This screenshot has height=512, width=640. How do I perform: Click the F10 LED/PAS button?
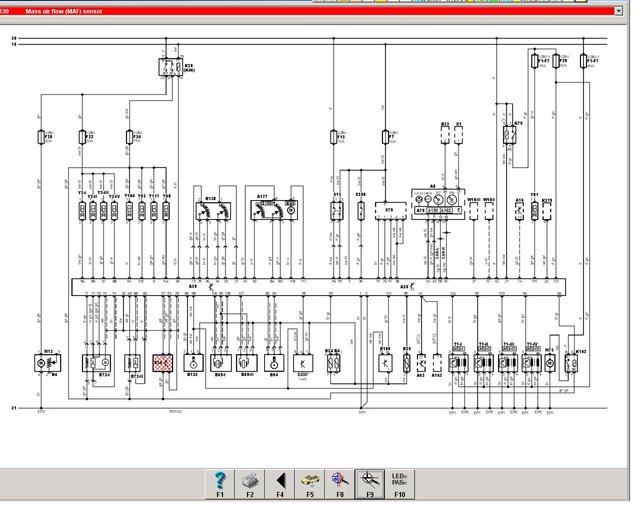pos(400,484)
